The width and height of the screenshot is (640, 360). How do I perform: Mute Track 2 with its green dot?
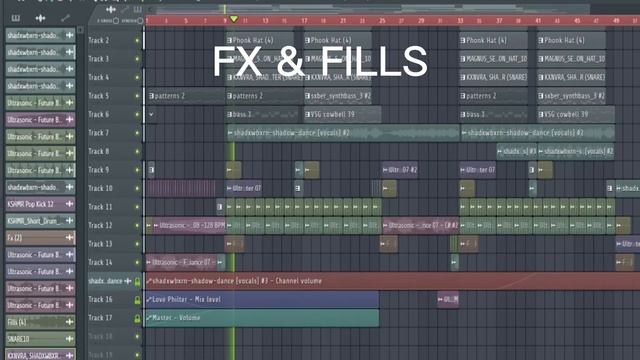point(137,40)
